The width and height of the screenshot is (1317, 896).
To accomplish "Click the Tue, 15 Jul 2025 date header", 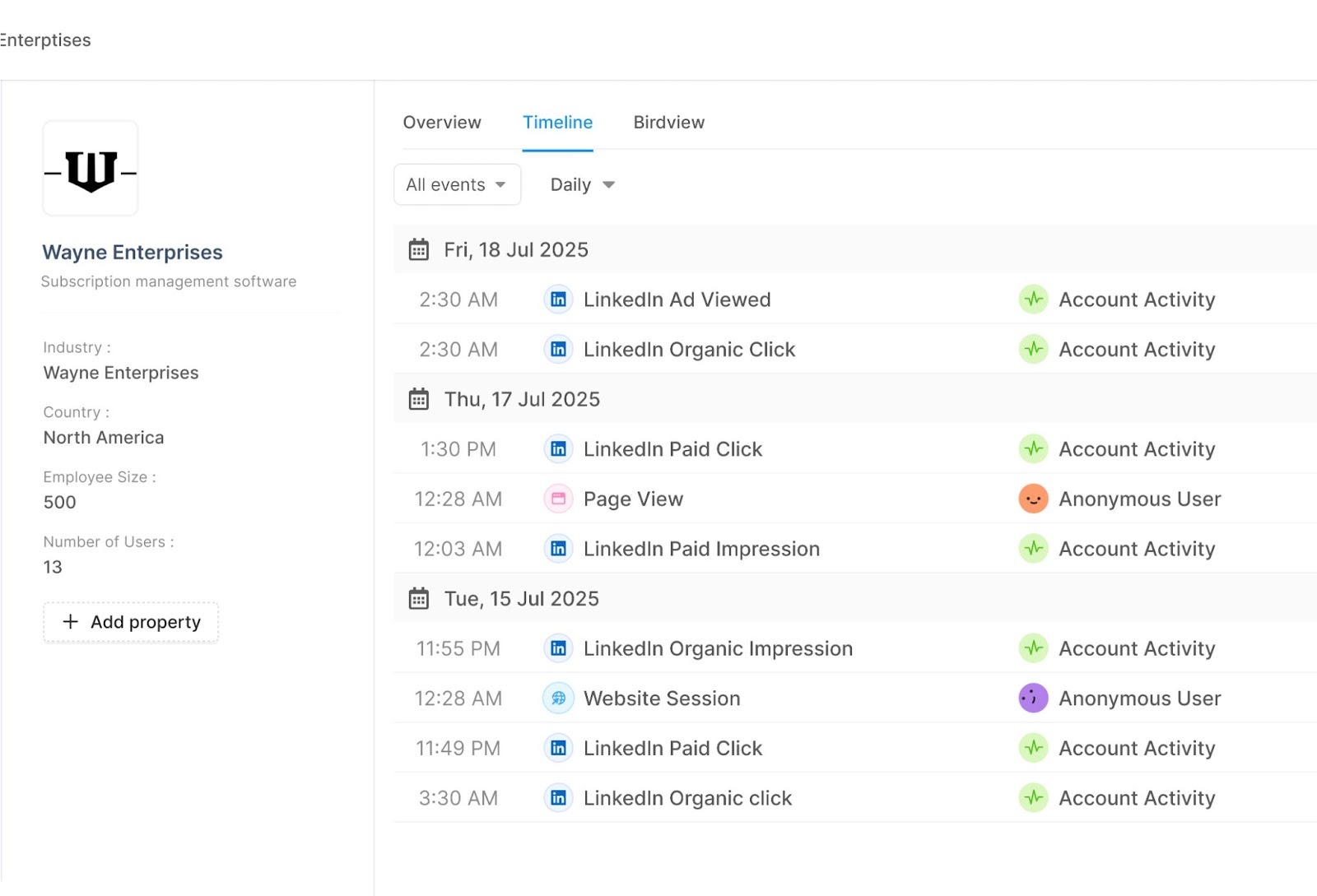I will (522, 598).
